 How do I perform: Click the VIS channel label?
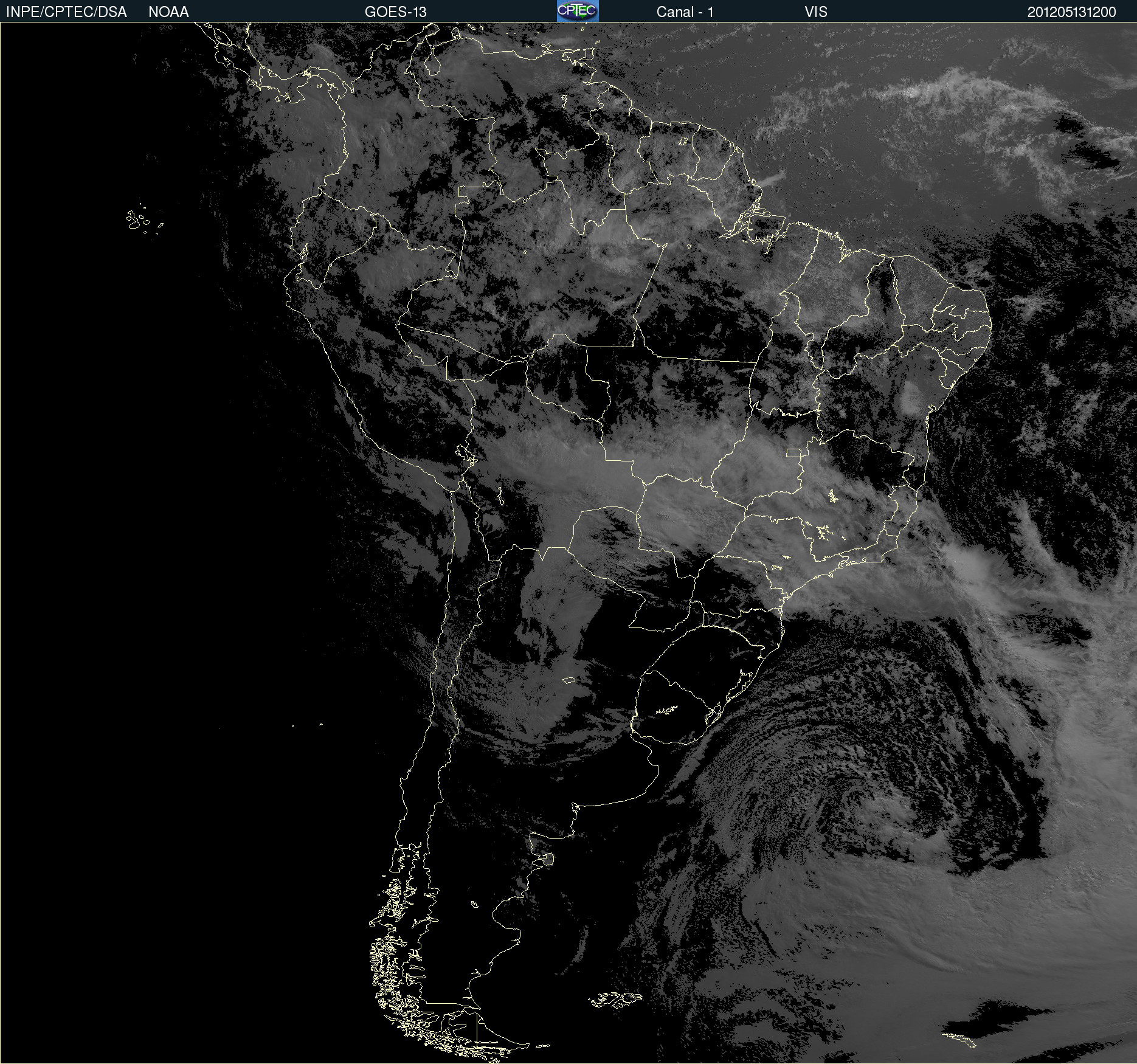816,12
